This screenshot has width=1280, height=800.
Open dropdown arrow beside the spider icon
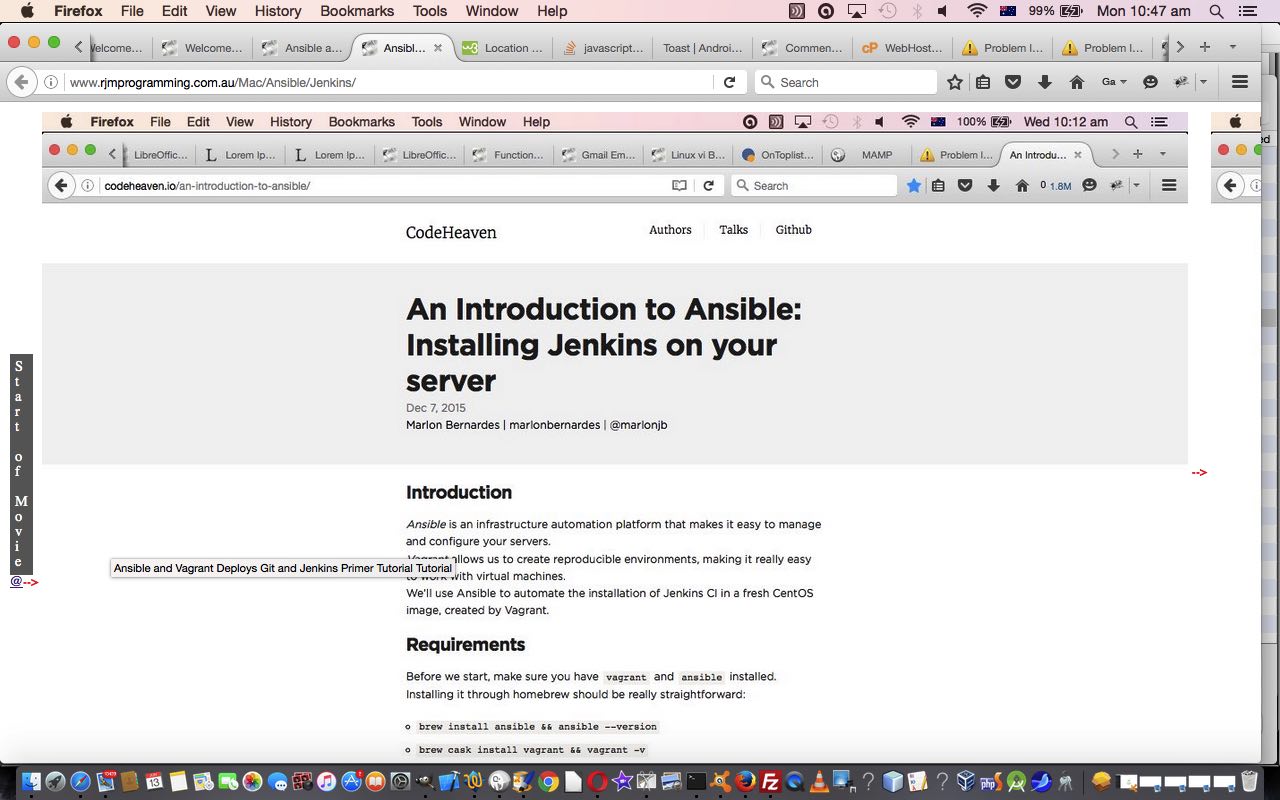(1203, 82)
